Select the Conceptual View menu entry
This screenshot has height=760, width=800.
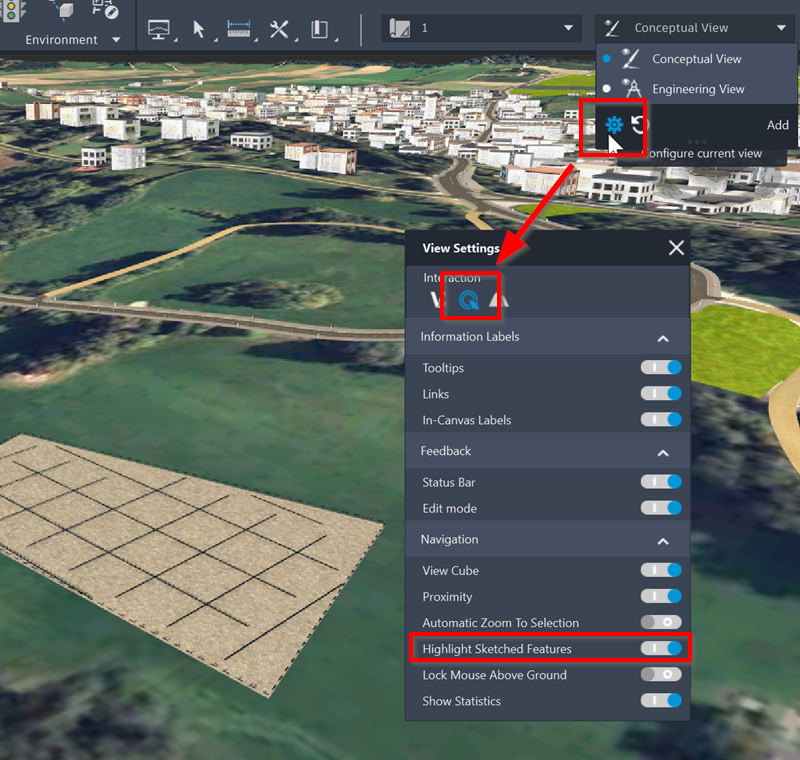[700, 59]
